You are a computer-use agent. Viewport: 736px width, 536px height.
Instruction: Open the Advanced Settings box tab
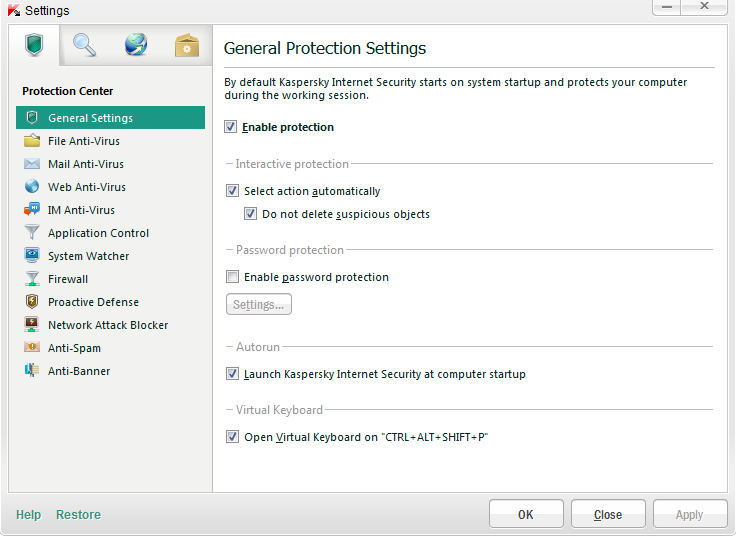(186, 45)
